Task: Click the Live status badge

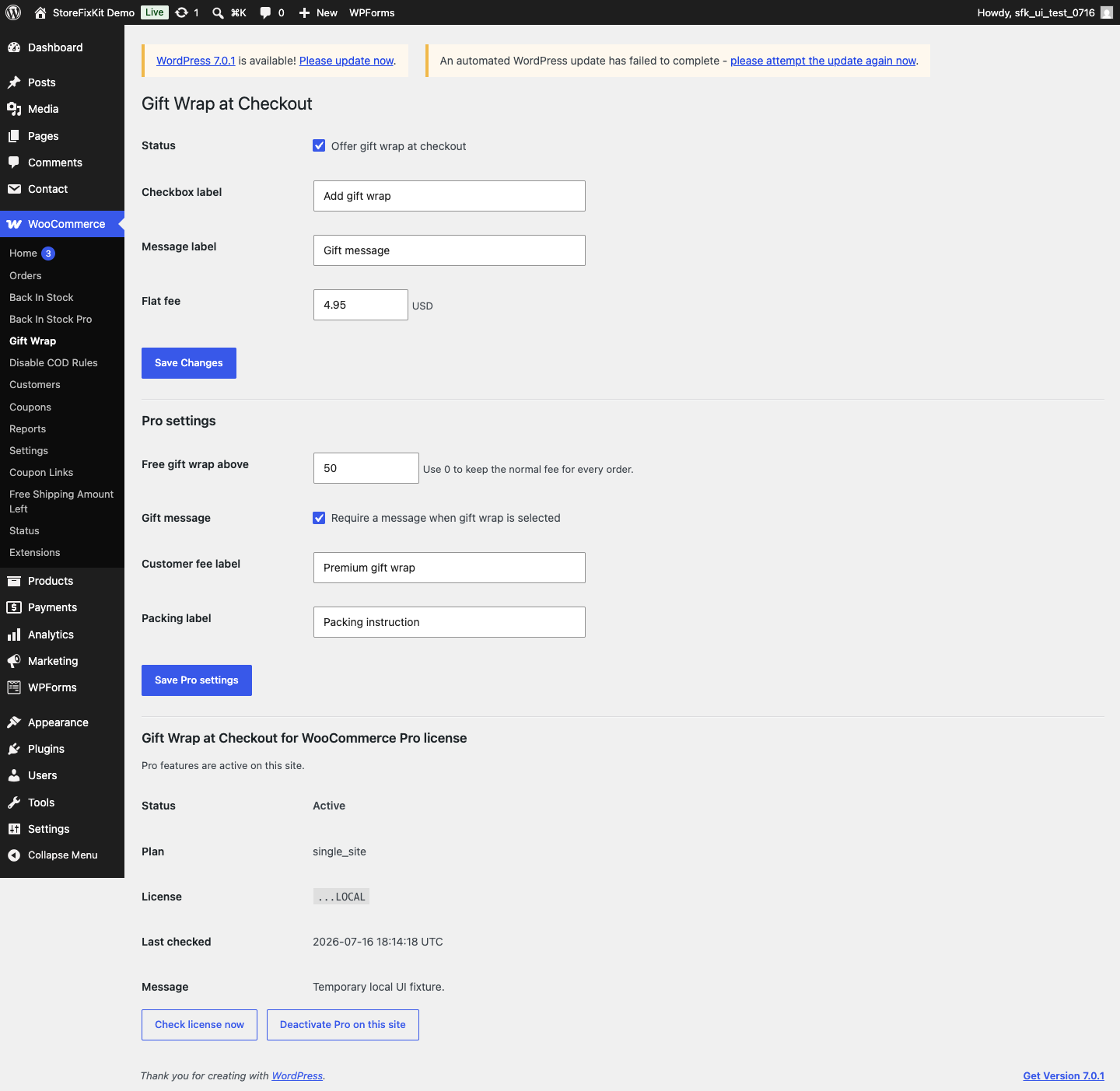Action: [x=155, y=12]
